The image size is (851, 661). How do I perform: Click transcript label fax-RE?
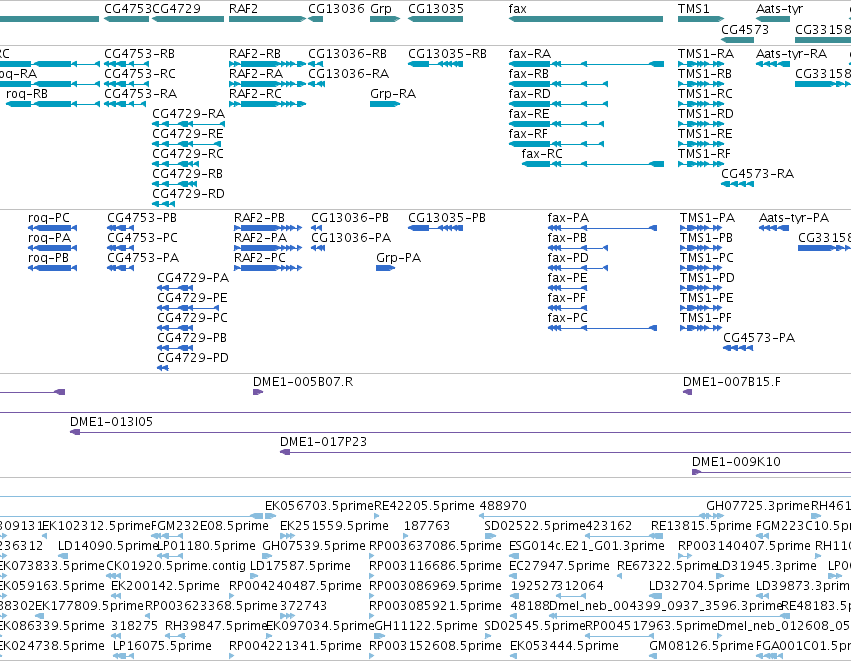[529, 114]
